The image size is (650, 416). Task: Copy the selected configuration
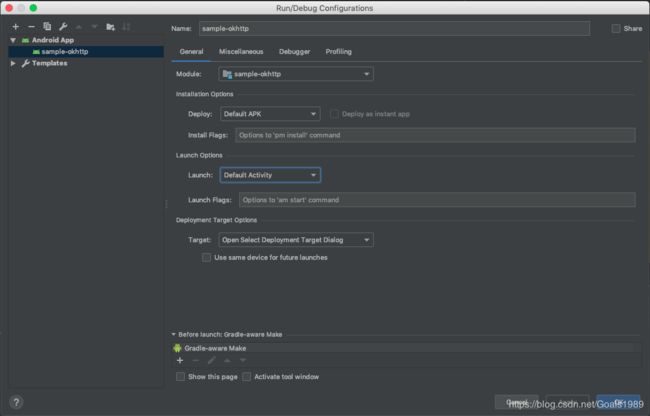pyautogui.click(x=47, y=27)
